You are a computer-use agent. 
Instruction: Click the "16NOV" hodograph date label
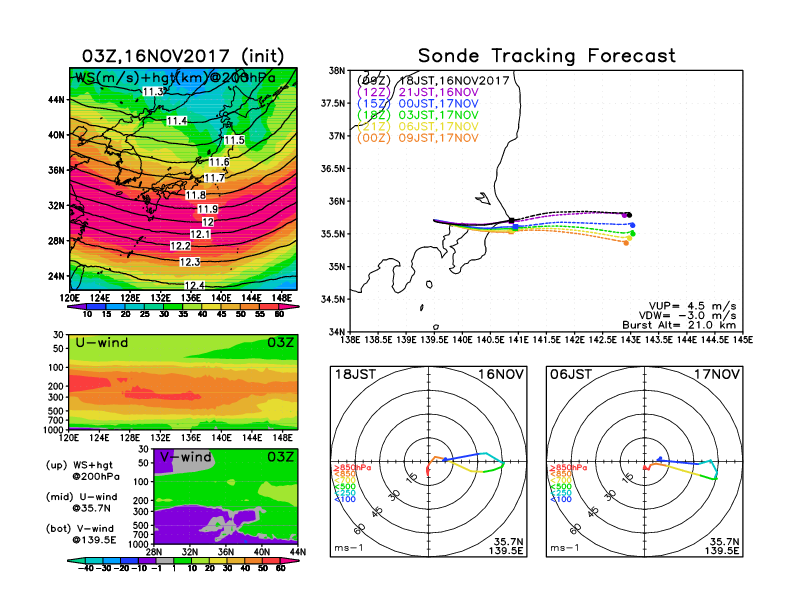click(501, 374)
